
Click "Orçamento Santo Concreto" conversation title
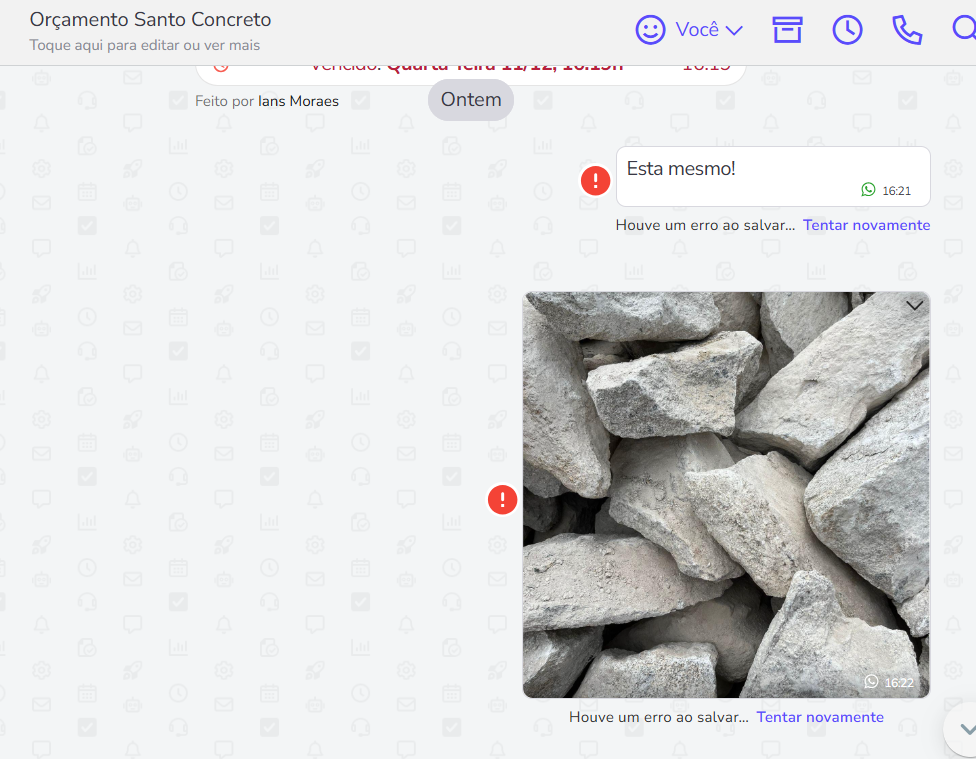pyautogui.click(x=150, y=20)
